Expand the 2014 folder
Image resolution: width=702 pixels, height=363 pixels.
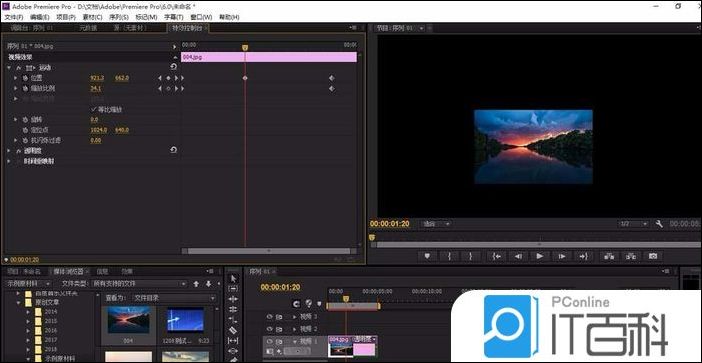click(x=27, y=312)
